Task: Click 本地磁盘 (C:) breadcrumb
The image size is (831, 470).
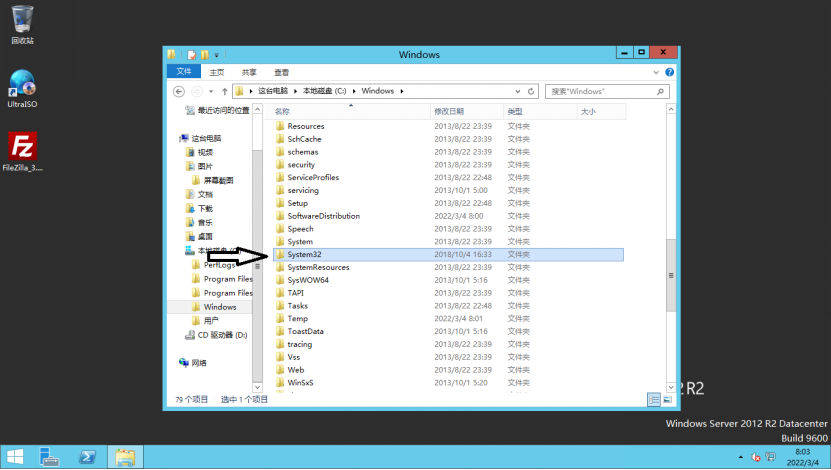Action: pos(324,91)
